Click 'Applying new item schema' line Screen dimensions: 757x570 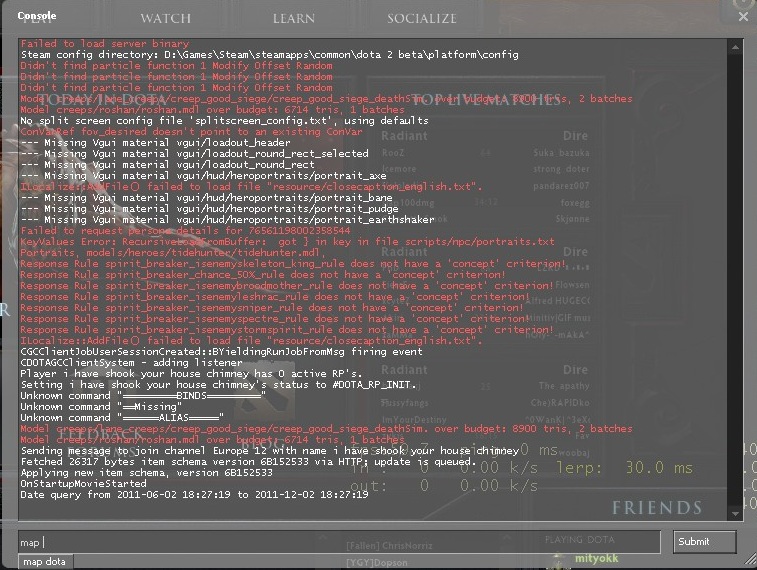pos(146,473)
